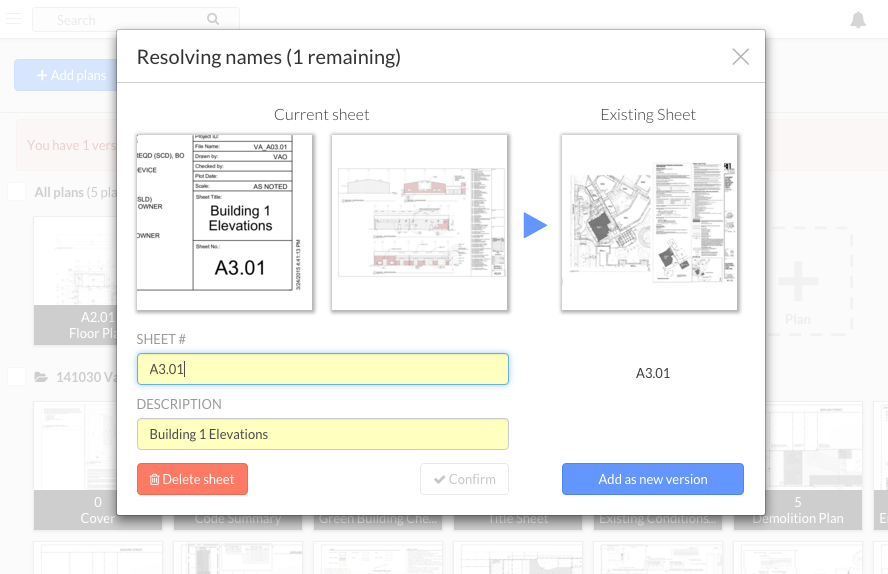888x574 pixels.
Task: Open the Building 1 Elevations drawing thumbnail
Action: coord(419,222)
